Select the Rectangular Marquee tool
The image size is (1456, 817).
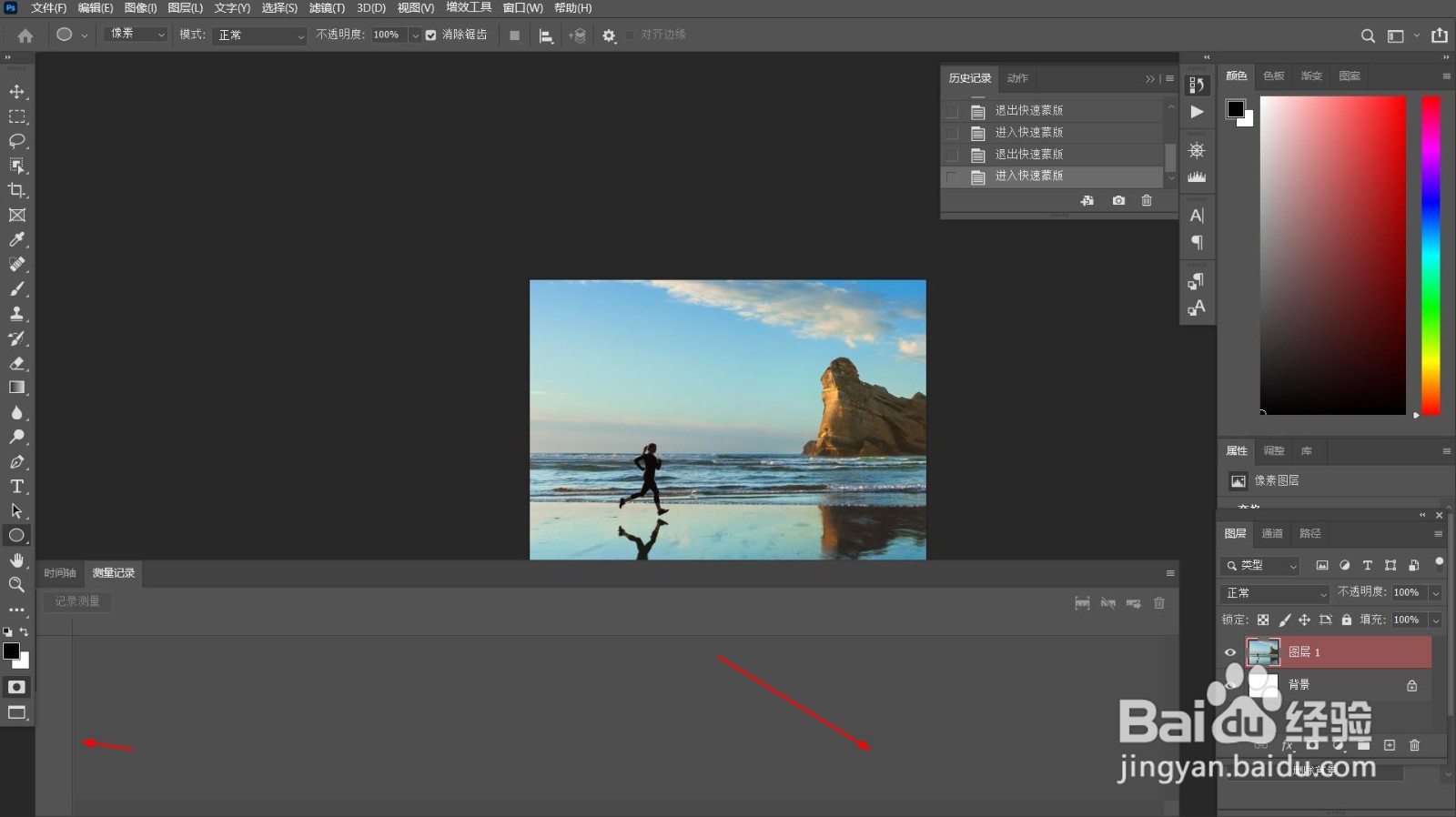[16, 116]
